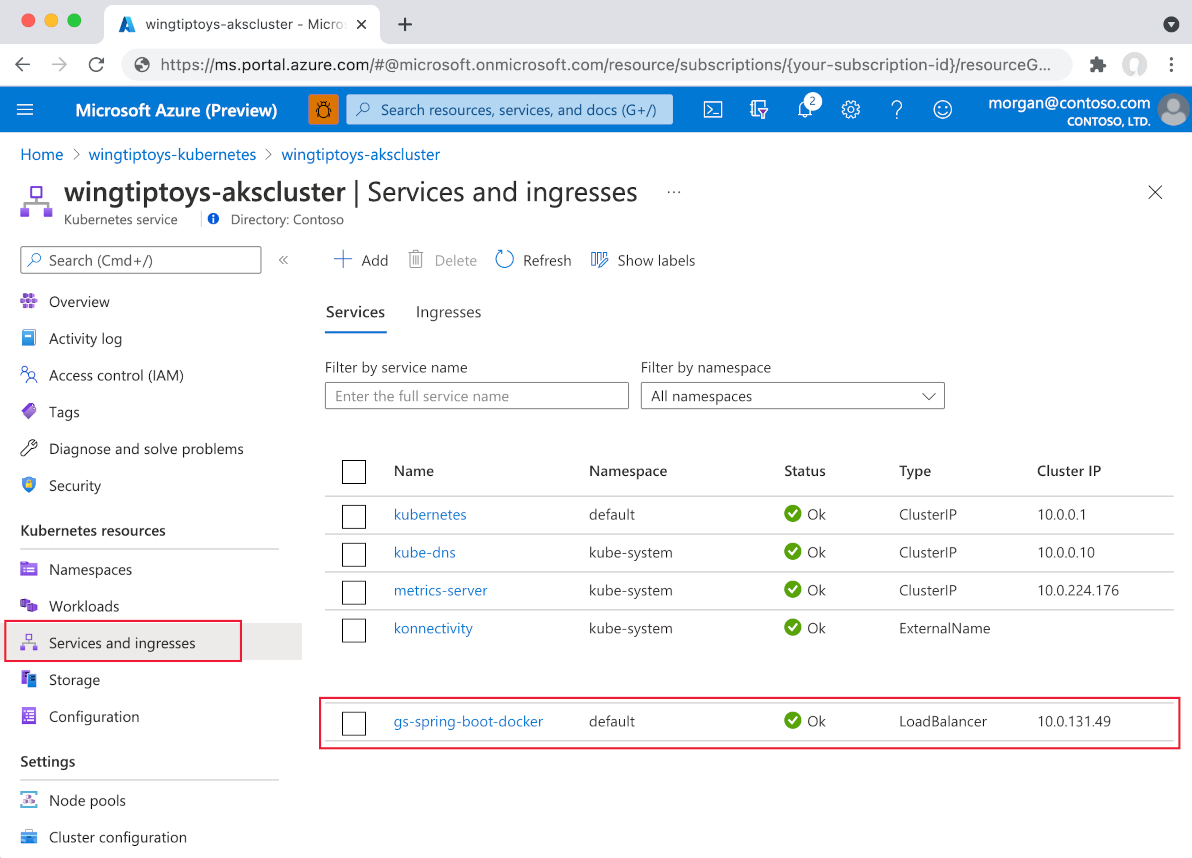Select the kube-dns row checkbox
This screenshot has height=858, width=1192.
[x=354, y=554]
